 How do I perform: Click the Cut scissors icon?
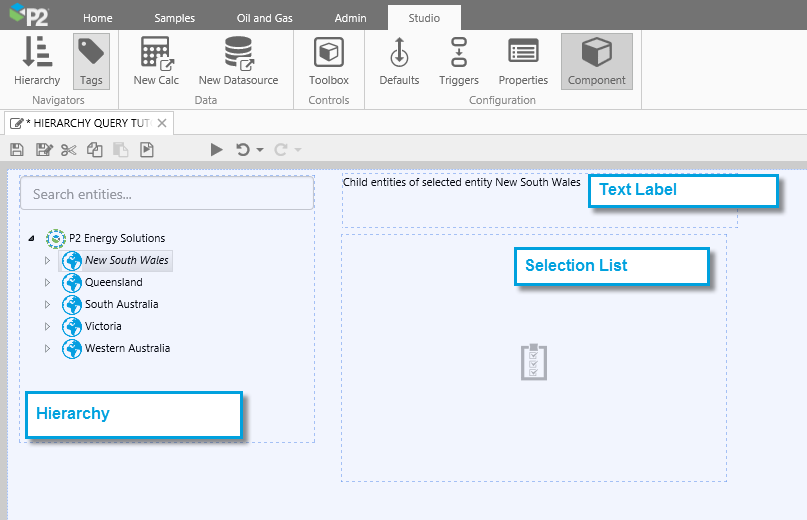click(x=68, y=150)
